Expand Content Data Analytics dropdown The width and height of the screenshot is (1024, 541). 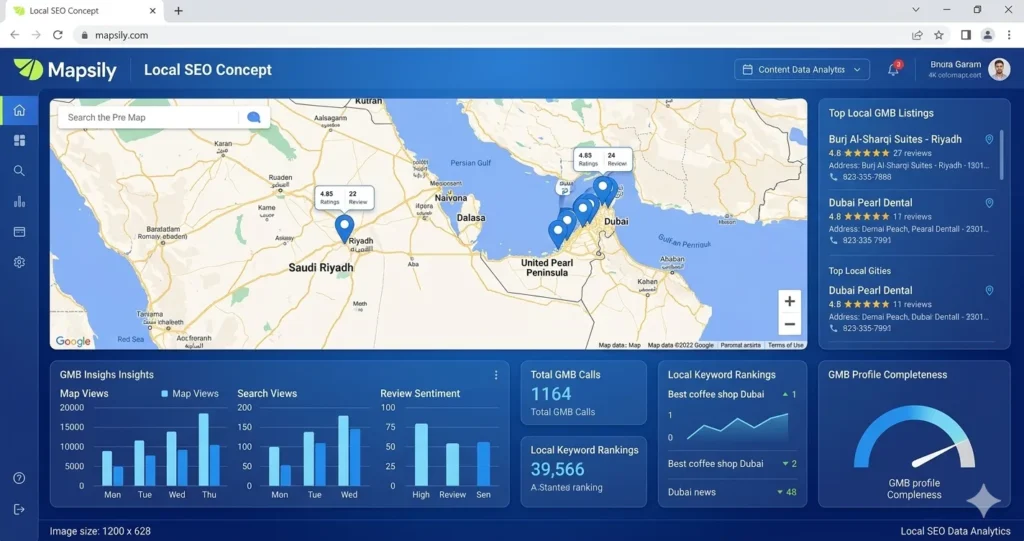pos(802,69)
